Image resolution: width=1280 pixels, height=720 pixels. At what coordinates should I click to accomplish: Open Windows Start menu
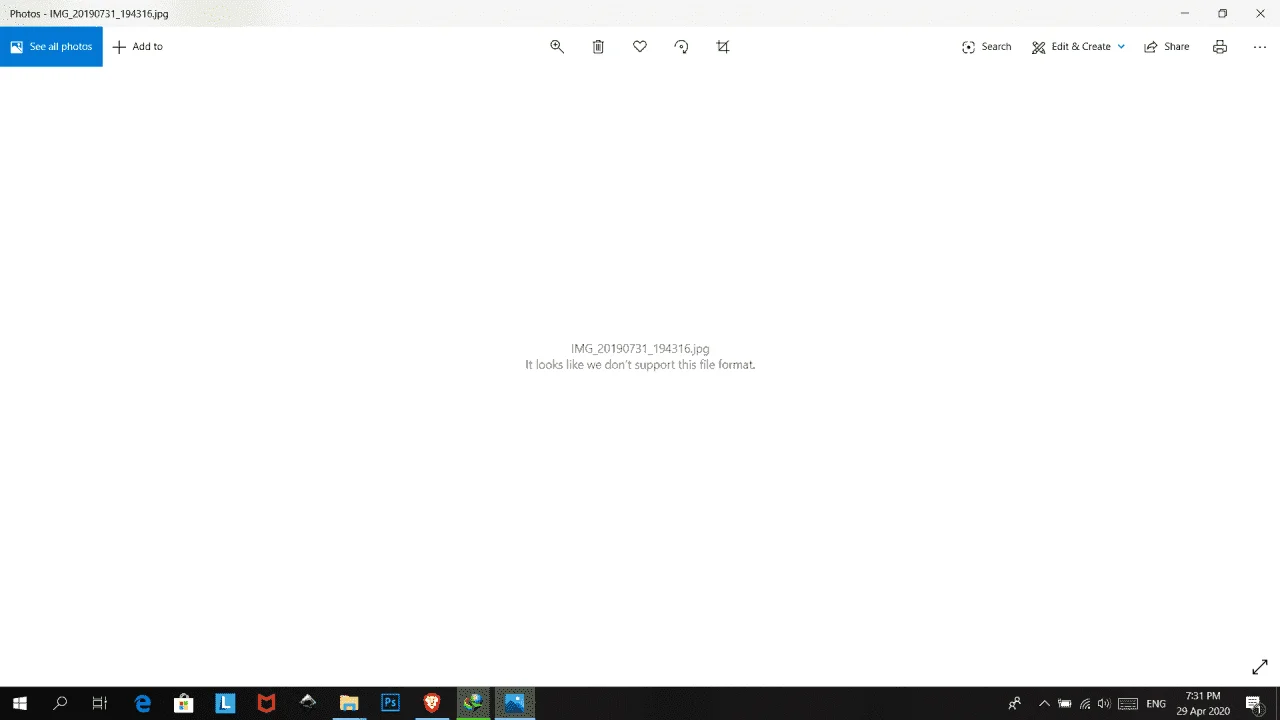(19, 703)
